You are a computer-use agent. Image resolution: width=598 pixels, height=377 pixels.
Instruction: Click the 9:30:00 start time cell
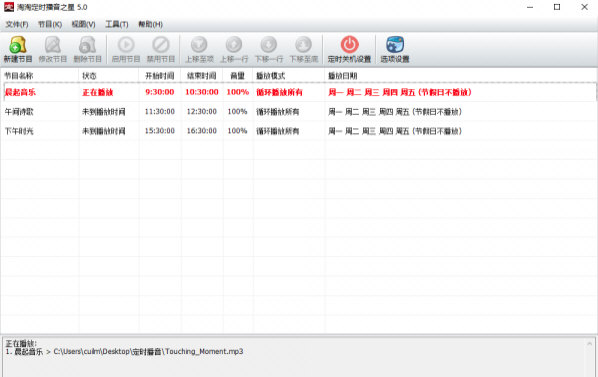pos(159,92)
